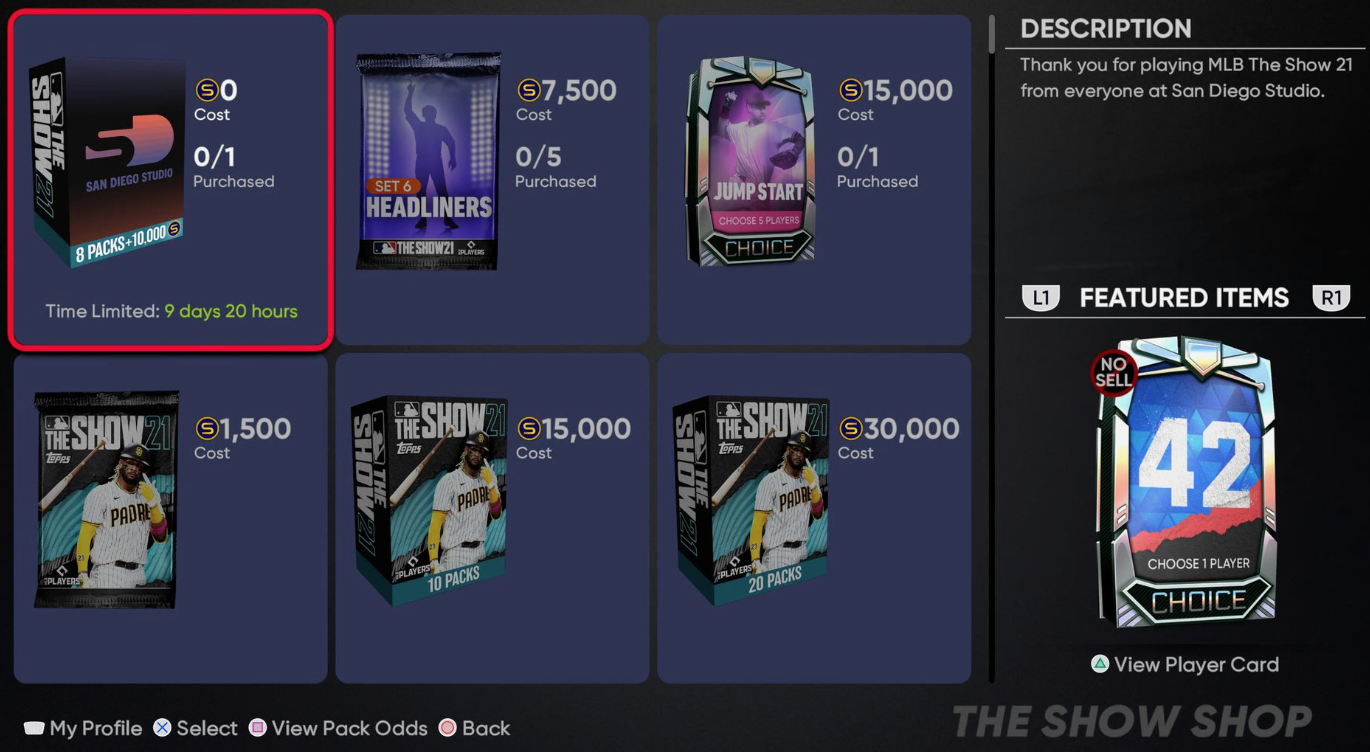The image size is (1370, 752).
Task: Select the San Diego Studio 8 Packs bundle
Action: (170, 180)
